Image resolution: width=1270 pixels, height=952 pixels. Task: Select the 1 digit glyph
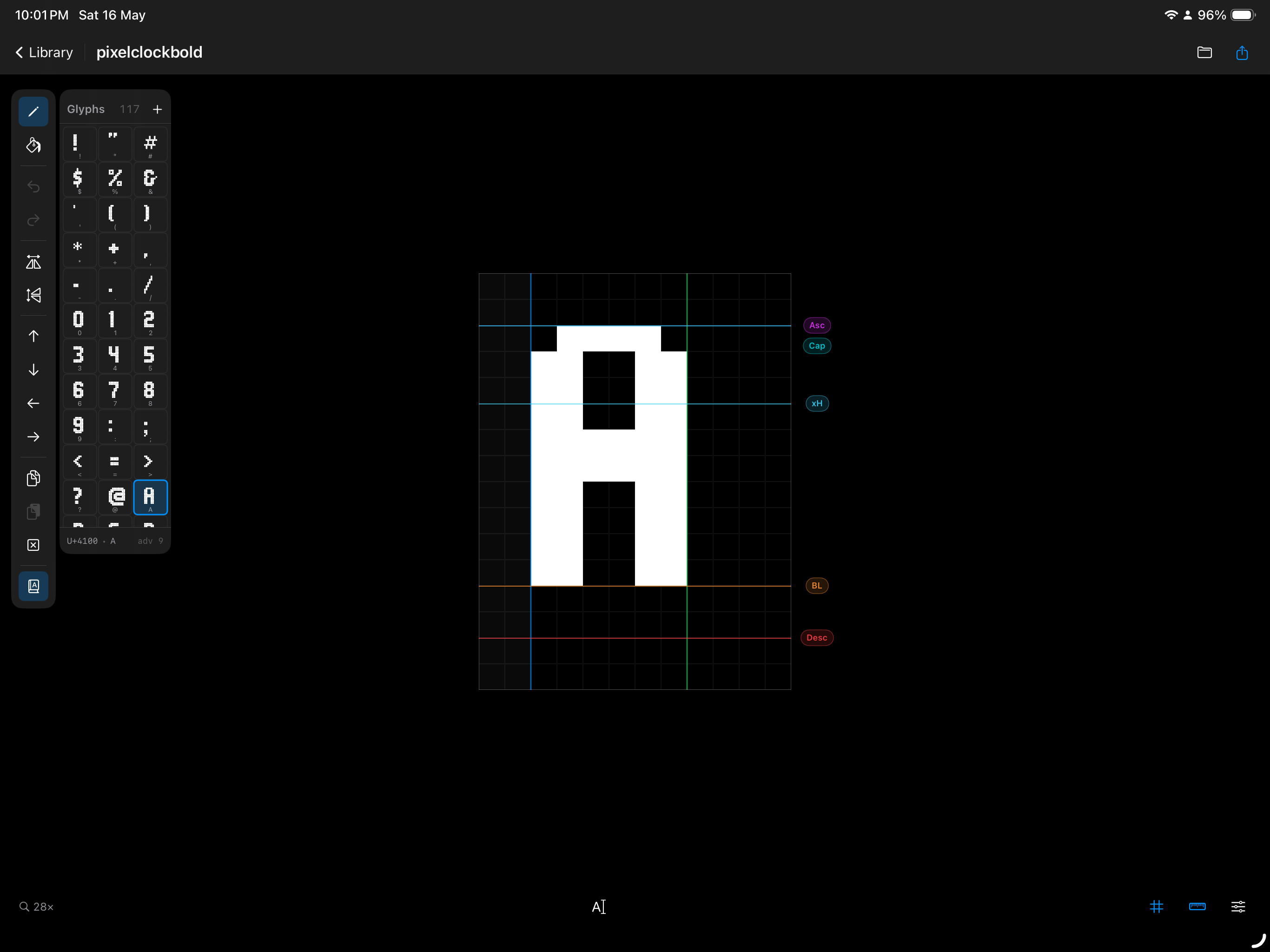115,321
